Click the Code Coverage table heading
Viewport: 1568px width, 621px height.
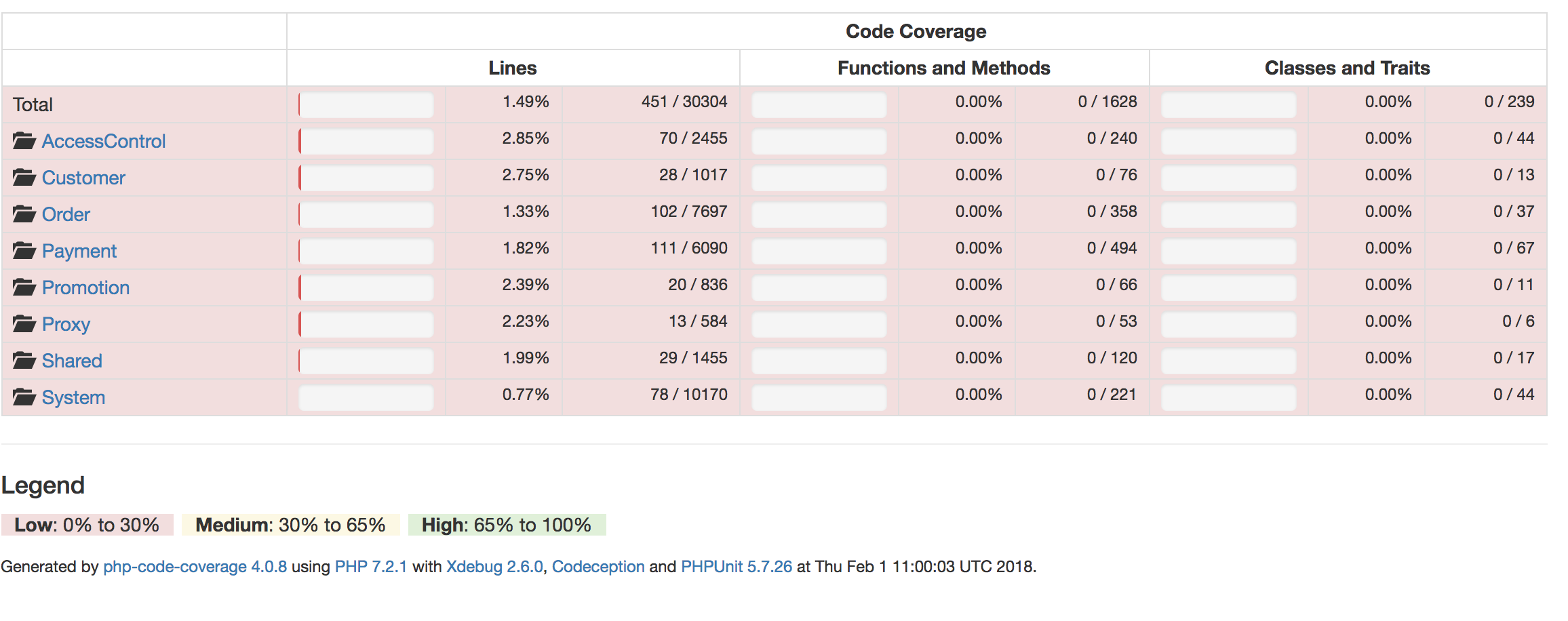[x=916, y=31]
